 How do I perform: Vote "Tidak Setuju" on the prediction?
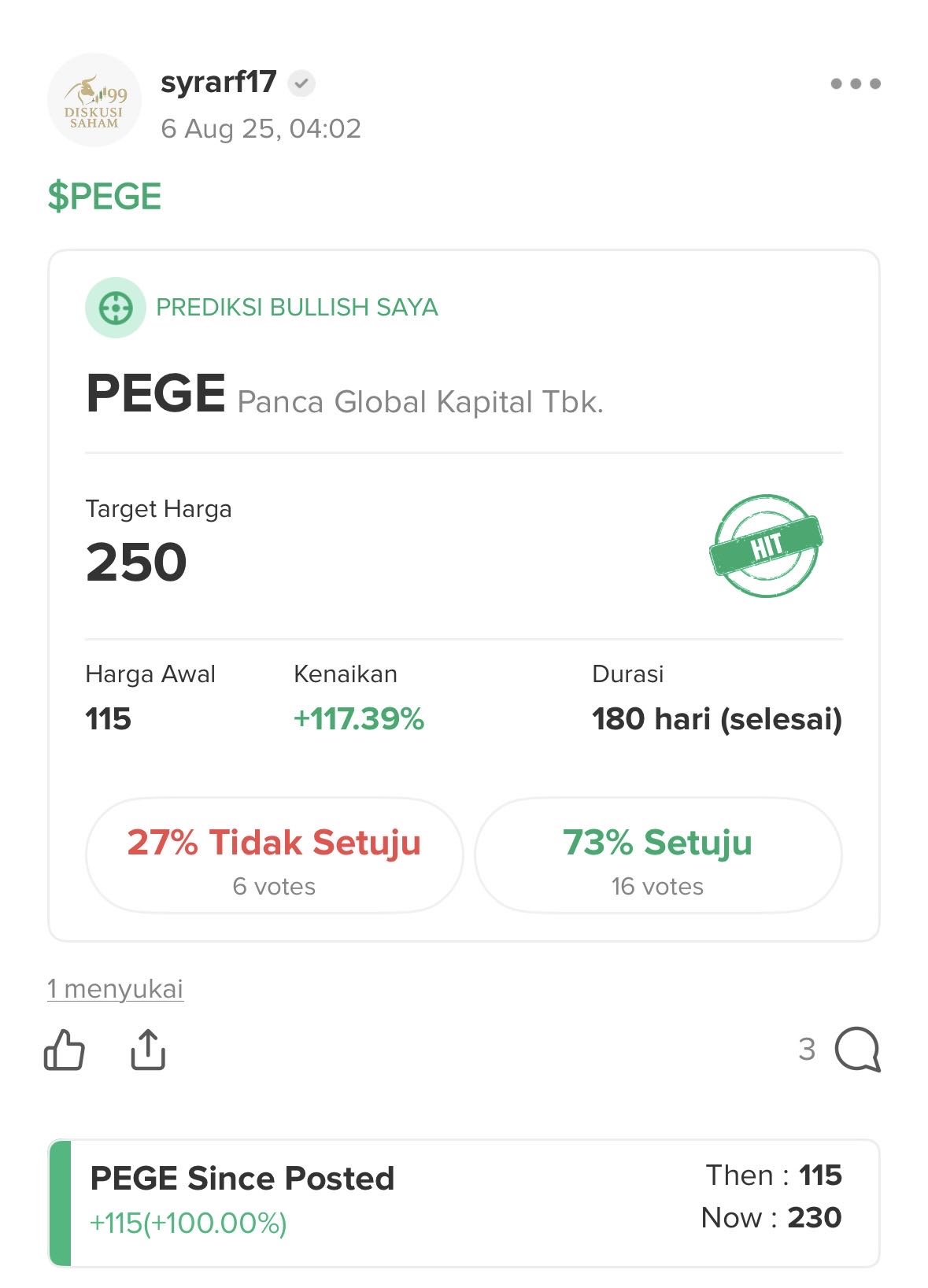[274, 856]
